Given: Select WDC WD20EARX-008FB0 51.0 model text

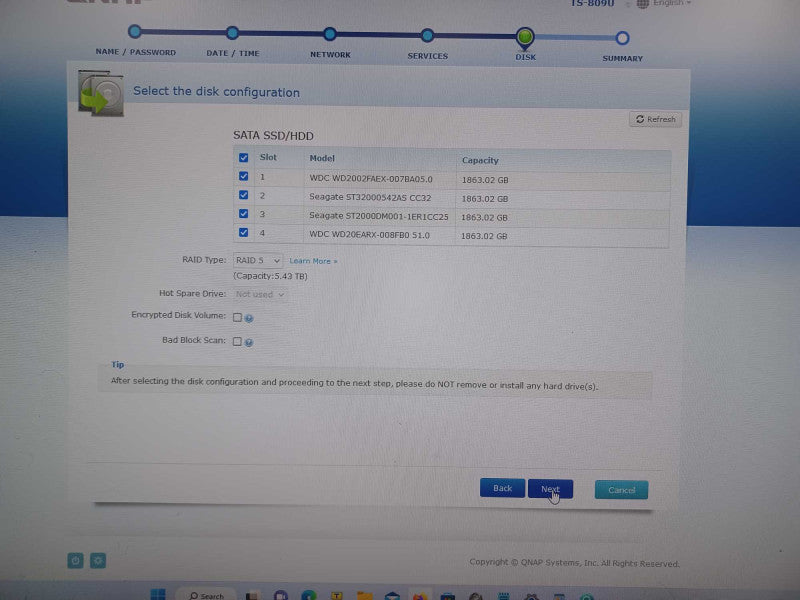Looking at the screenshot, I should (369, 235).
